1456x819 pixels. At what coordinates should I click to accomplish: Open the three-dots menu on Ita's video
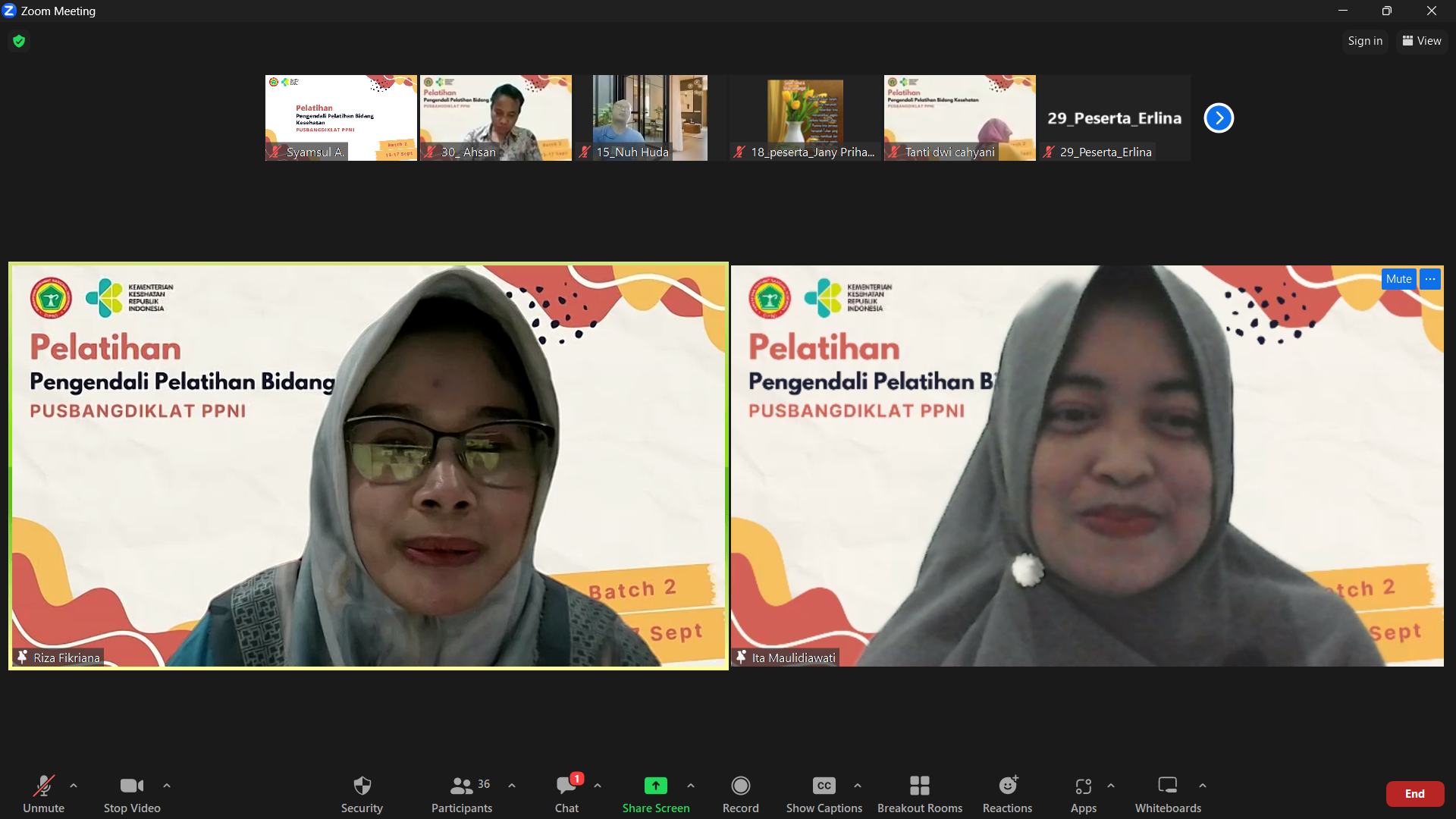click(1430, 279)
